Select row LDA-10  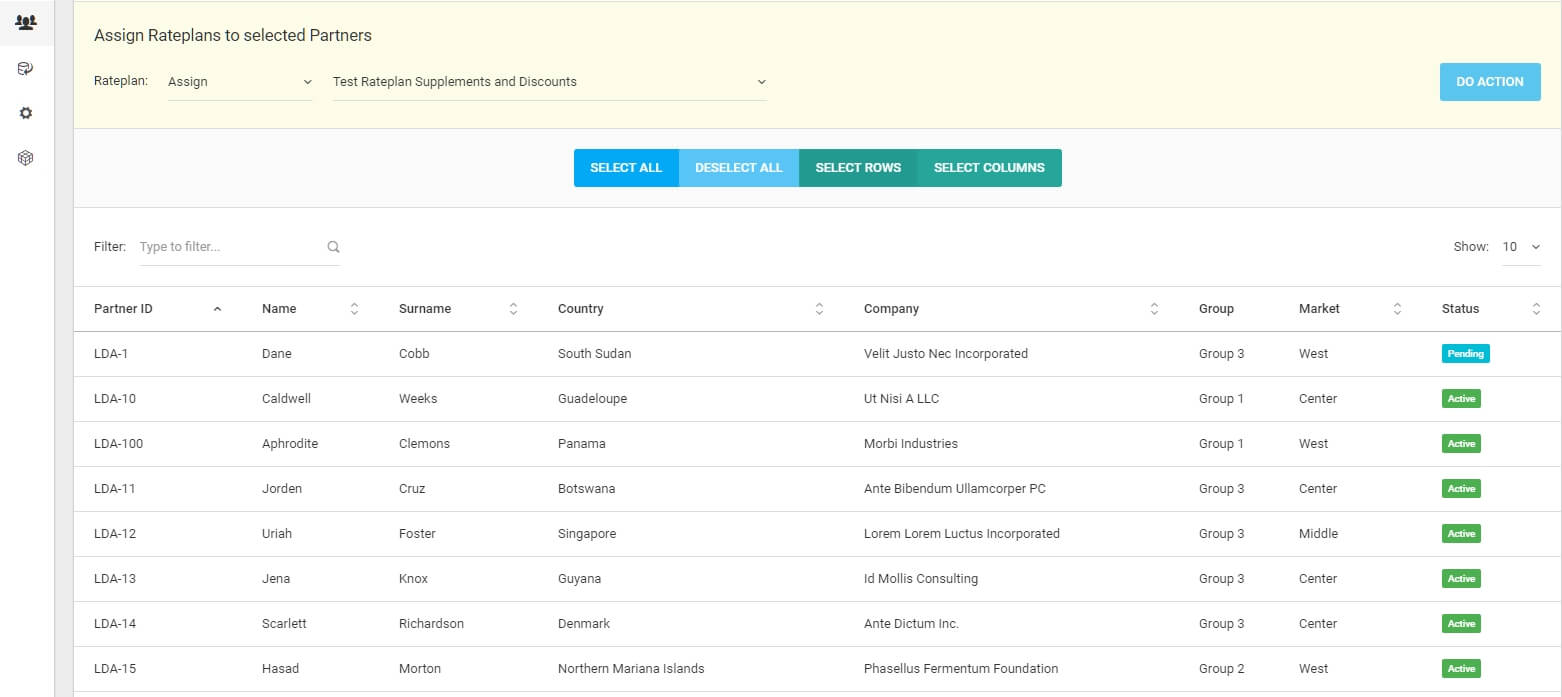pyautogui.click(x=817, y=399)
